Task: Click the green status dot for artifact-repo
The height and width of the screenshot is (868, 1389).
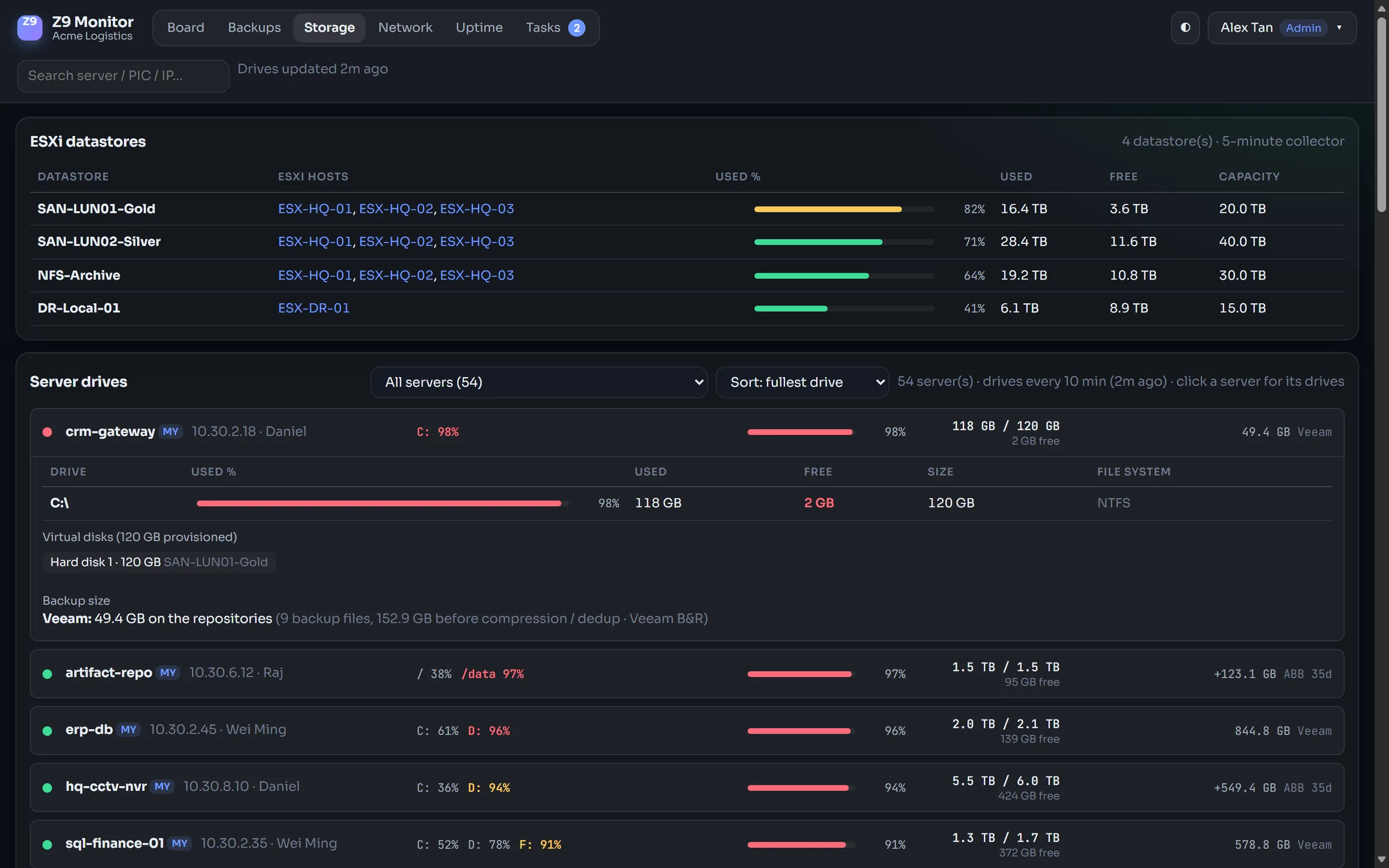Action: click(x=47, y=674)
